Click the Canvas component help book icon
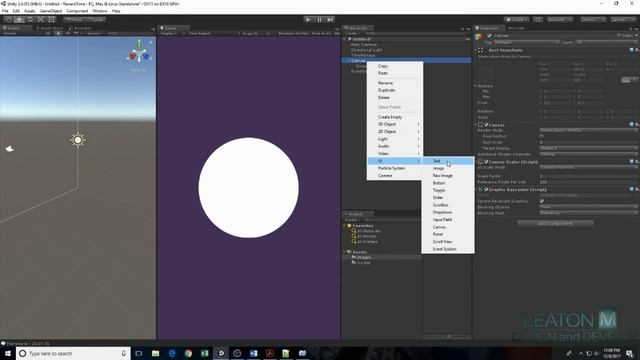The image size is (640, 360). click(x=631, y=124)
